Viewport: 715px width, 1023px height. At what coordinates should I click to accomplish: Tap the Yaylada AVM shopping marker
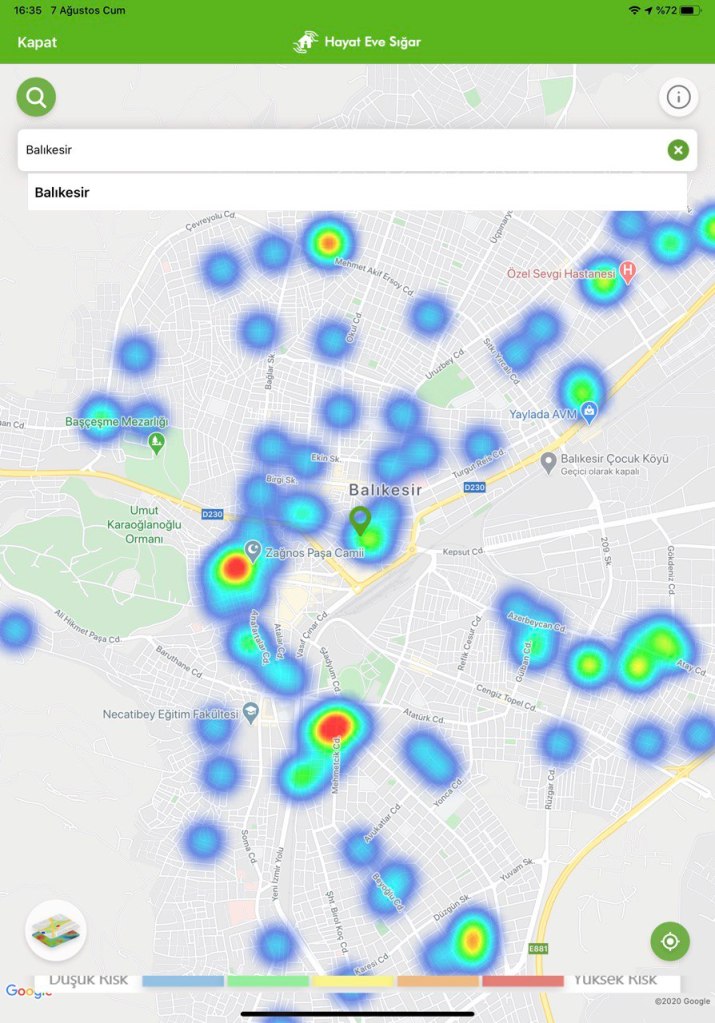[x=590, y=410]
